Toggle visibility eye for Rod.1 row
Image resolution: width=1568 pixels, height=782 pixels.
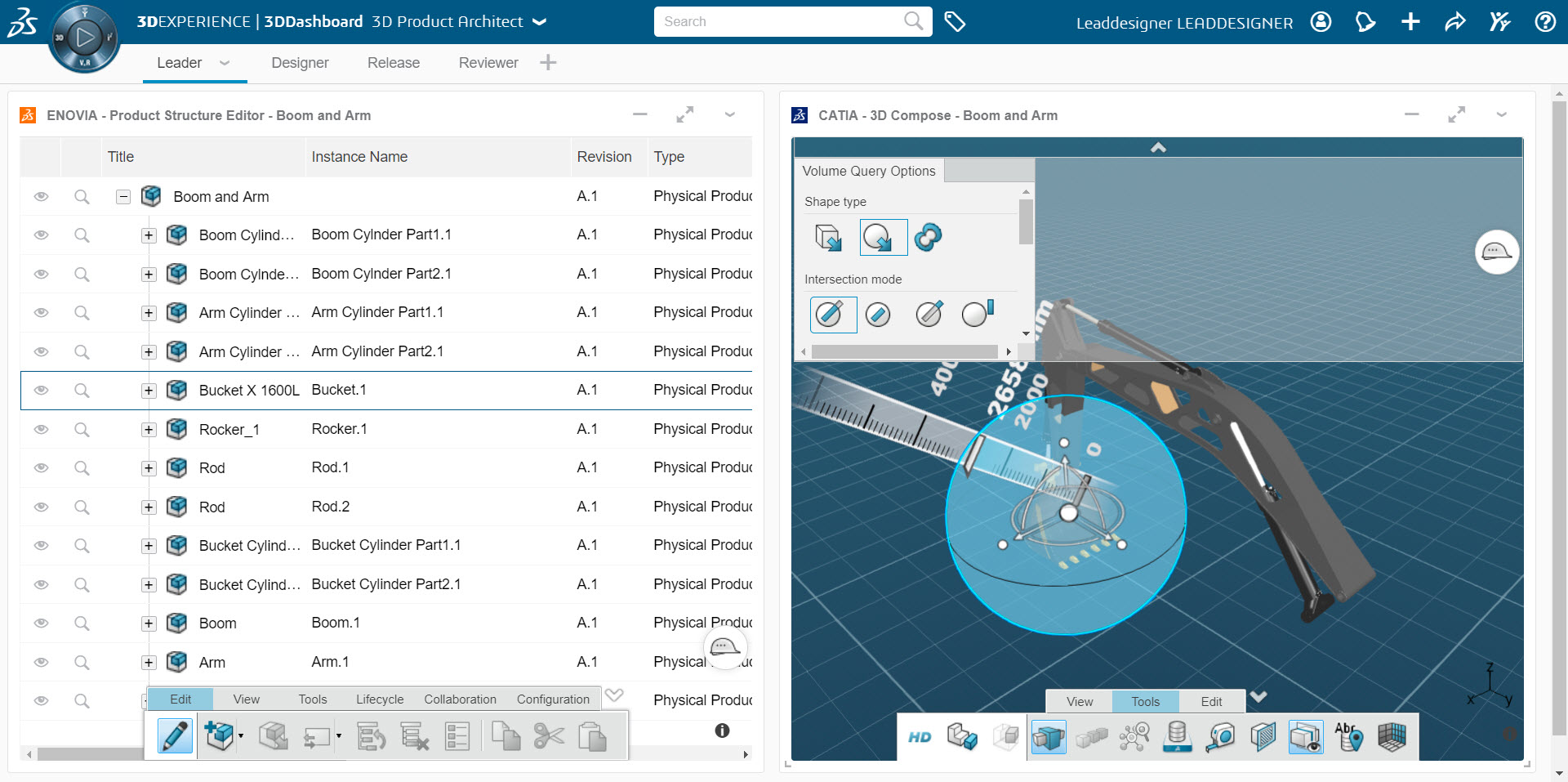(x=41, y=468)
